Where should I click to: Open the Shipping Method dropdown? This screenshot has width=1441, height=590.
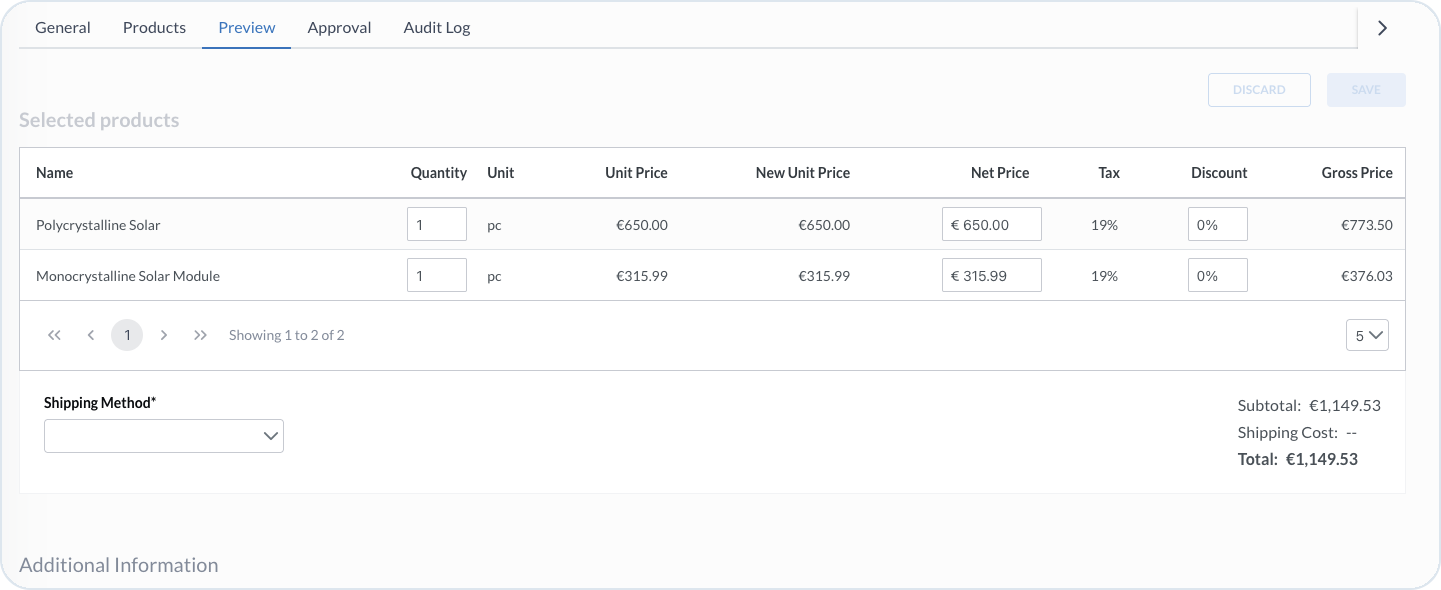coord(164,436)
